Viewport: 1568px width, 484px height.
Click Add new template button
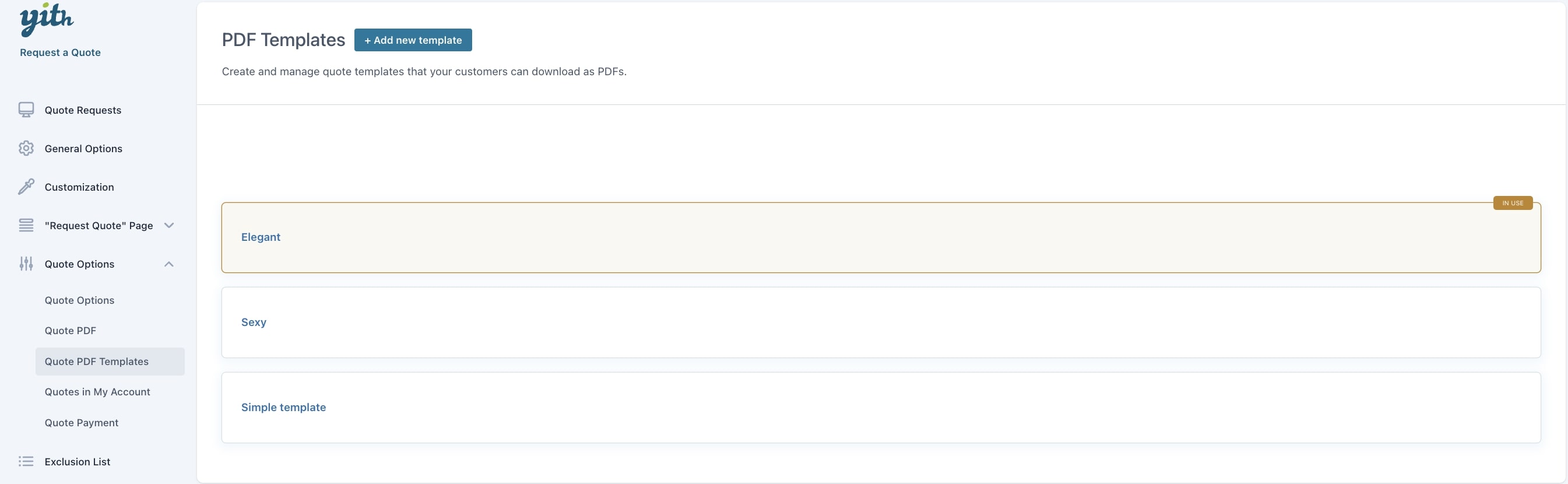(413, 40)
